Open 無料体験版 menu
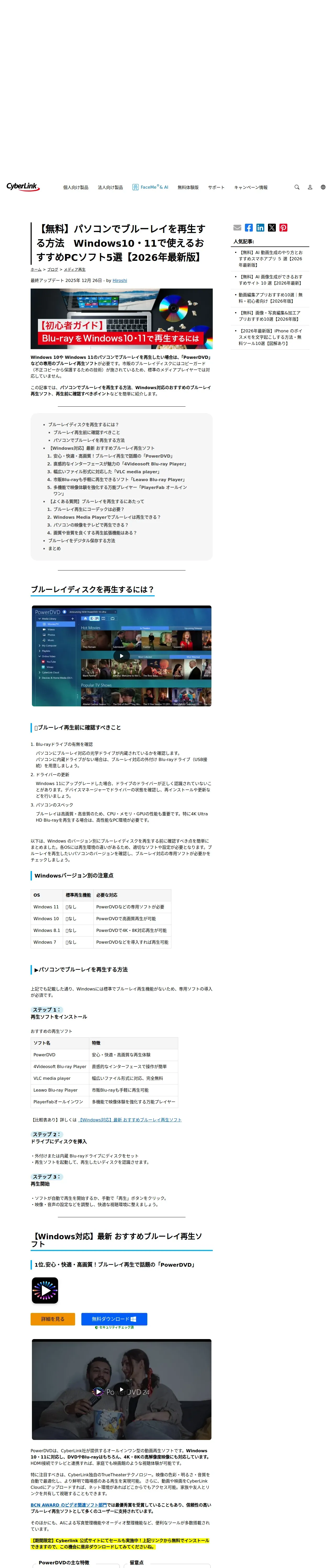The image size is (336, 1568). click(188, 187)
